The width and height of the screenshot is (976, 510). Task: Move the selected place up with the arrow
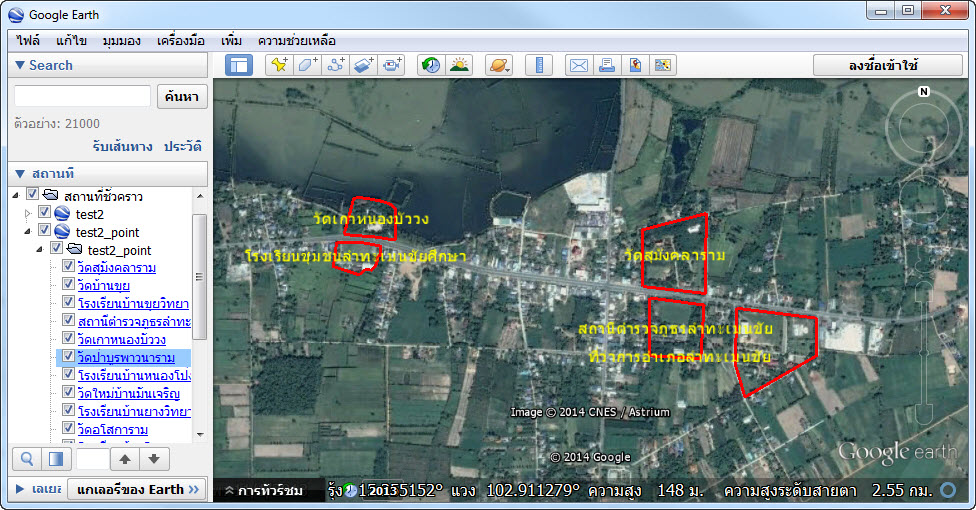coord(125,460)
